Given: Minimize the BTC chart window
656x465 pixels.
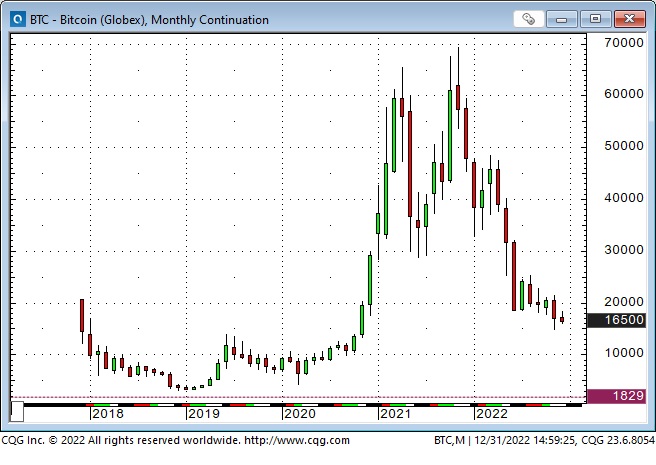Looking at the screenshot, I should coord(561,19).
